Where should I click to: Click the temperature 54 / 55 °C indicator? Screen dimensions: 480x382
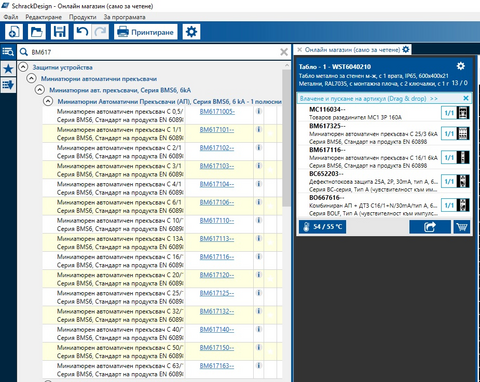[x=322, y=227]
